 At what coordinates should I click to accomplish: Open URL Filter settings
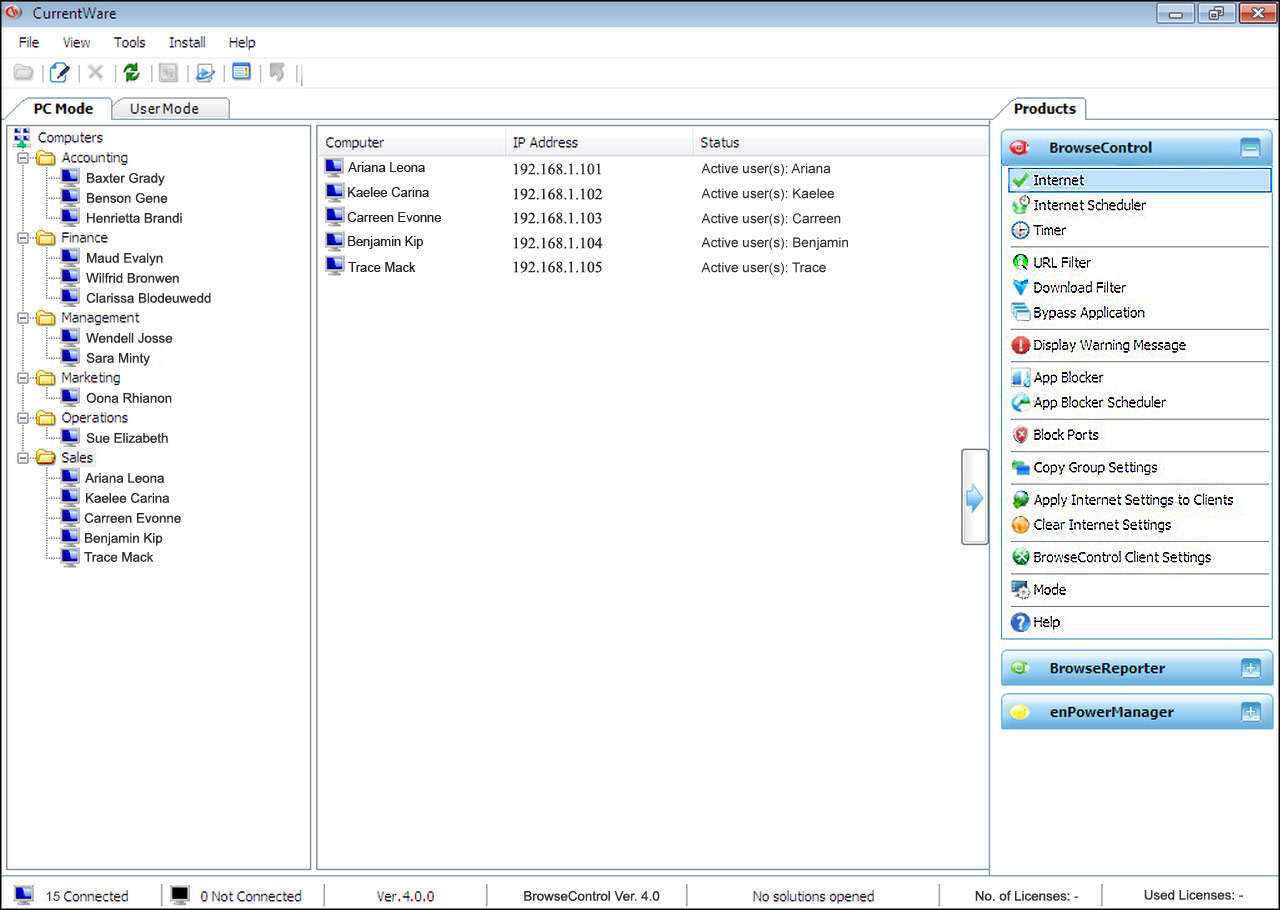[1061, 262]
